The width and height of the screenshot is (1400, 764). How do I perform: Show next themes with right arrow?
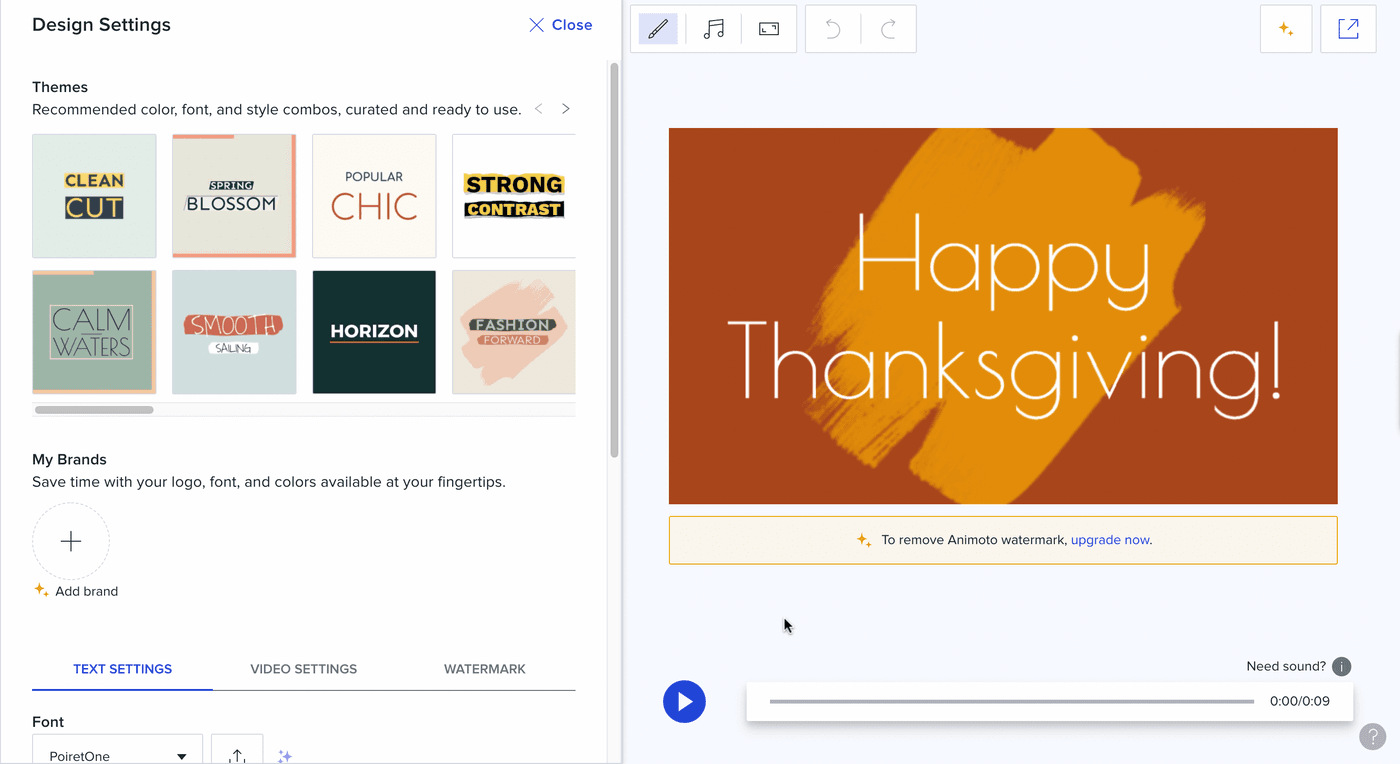(566, 109)
